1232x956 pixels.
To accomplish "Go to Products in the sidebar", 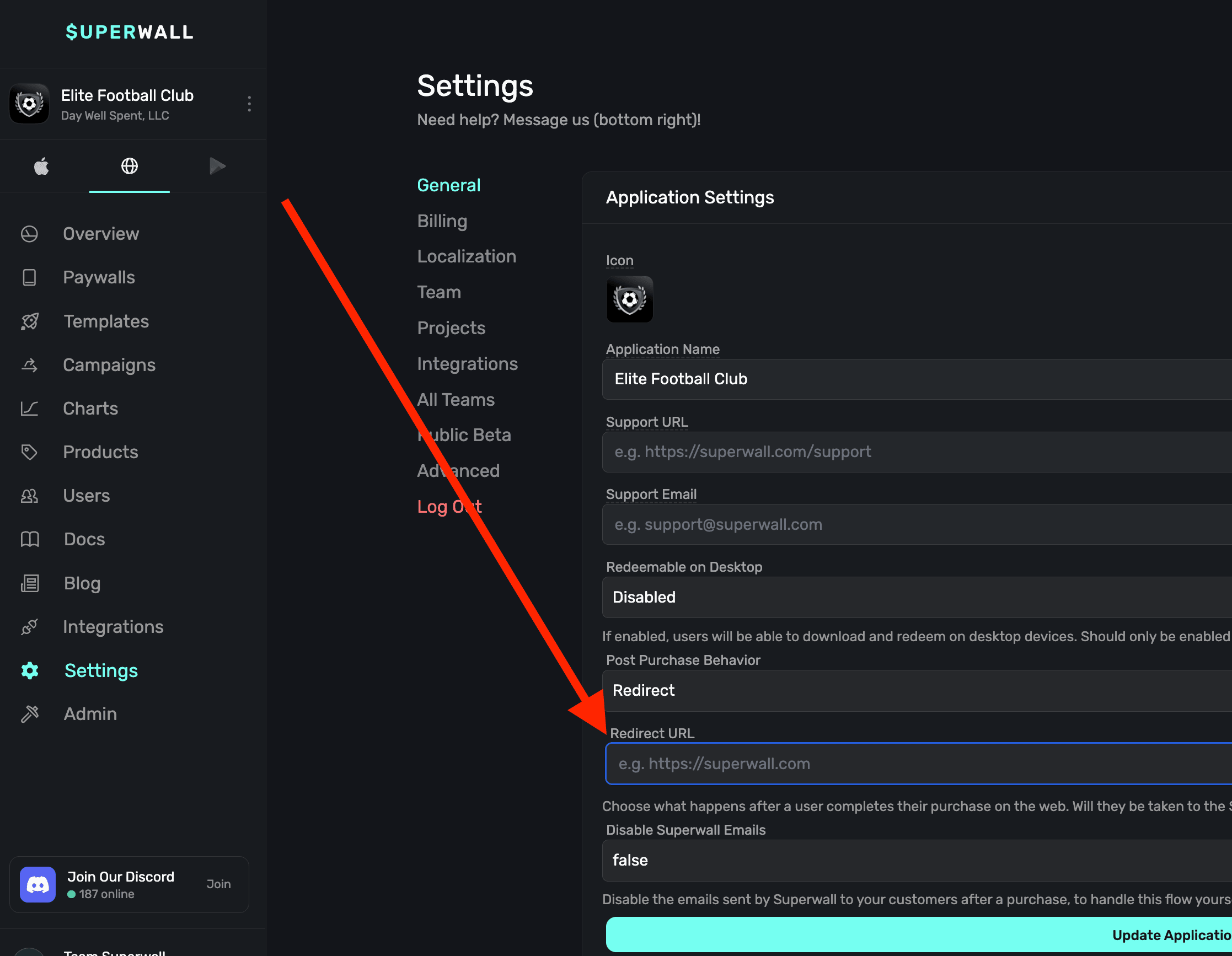I will (100, 452).
